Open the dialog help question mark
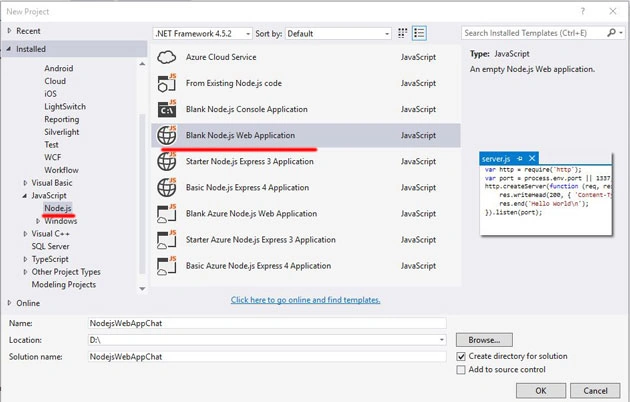This screenshot has width=630, height=402. tap(583, 11)
